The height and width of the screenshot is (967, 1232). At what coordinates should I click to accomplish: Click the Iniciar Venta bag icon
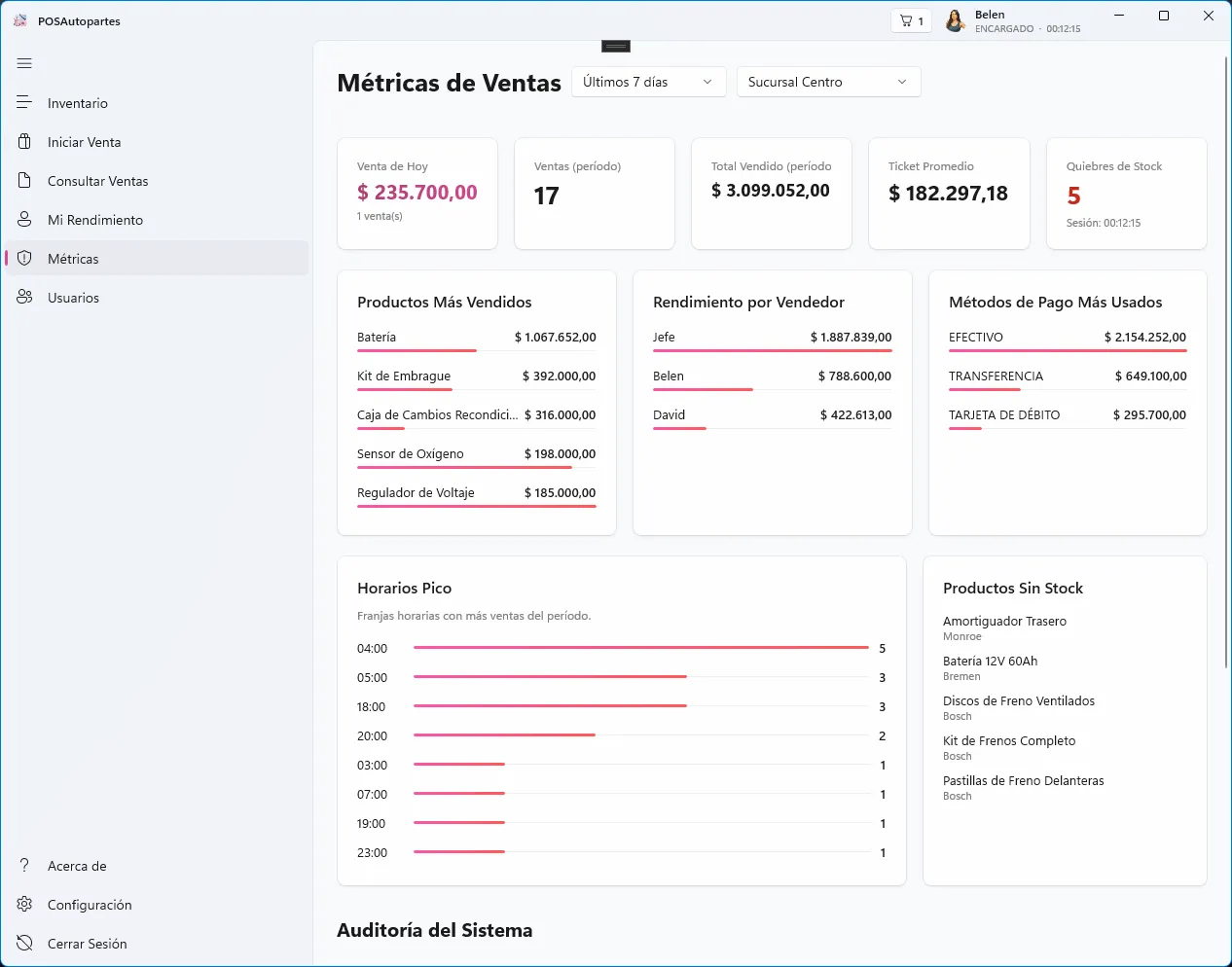coord(24,141)
